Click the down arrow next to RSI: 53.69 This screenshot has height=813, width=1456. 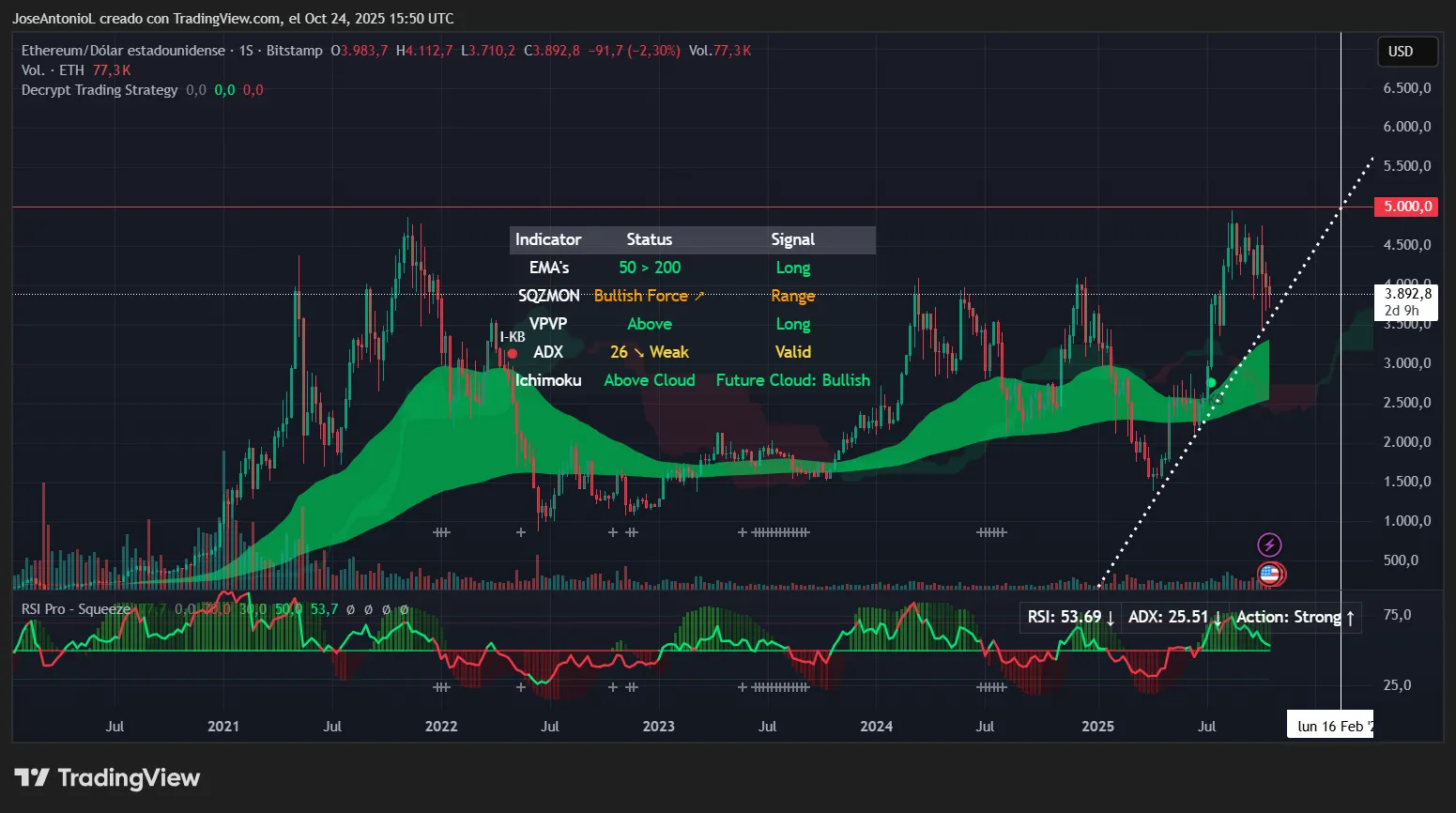1111,617
